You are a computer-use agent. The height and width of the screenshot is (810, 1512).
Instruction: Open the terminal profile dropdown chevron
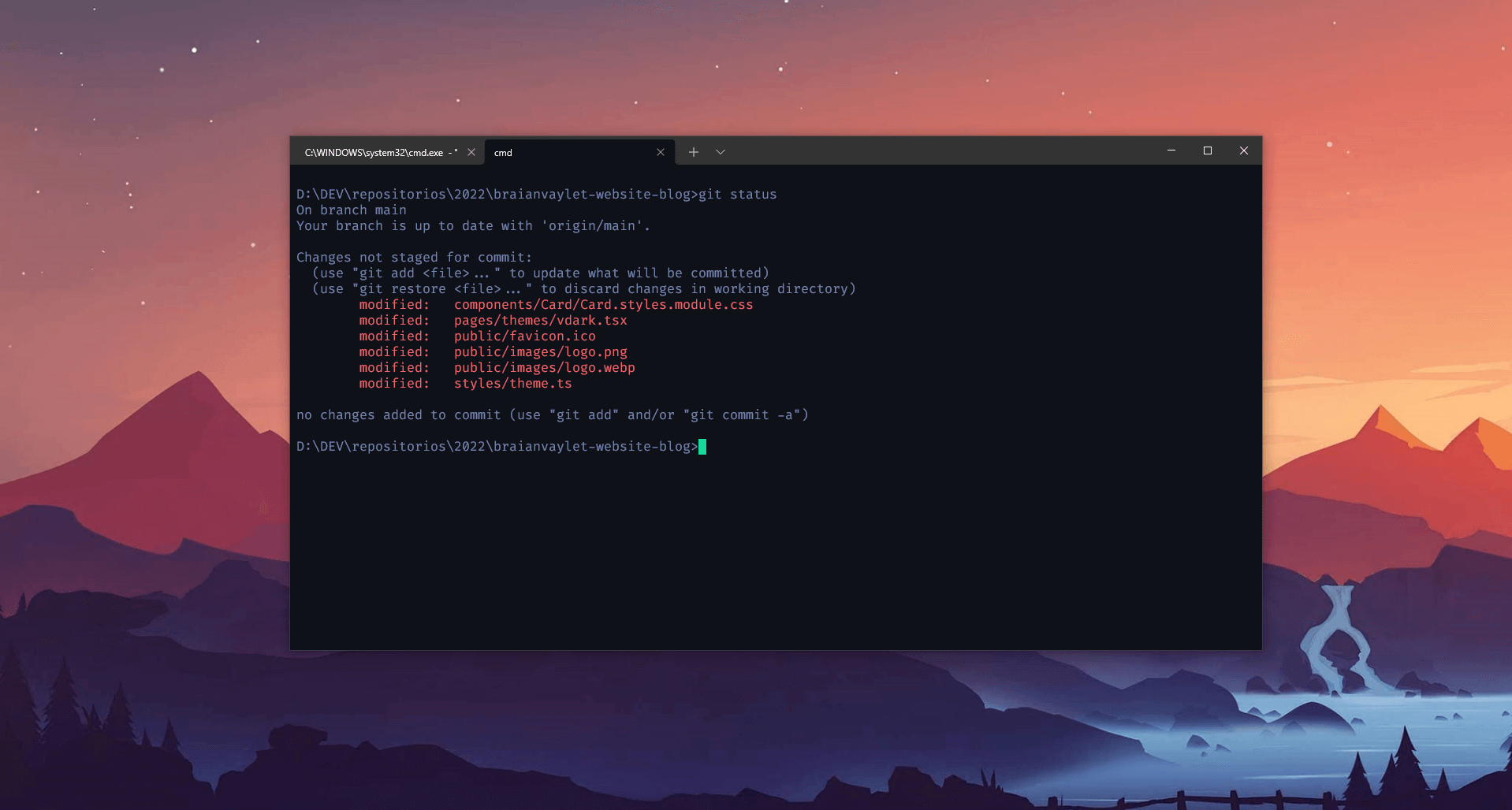tap(720, 151)
